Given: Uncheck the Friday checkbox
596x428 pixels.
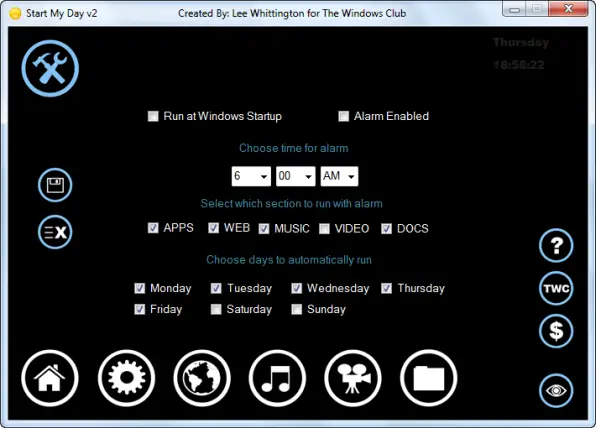Looking at the screenshot, I should point(139,309).
